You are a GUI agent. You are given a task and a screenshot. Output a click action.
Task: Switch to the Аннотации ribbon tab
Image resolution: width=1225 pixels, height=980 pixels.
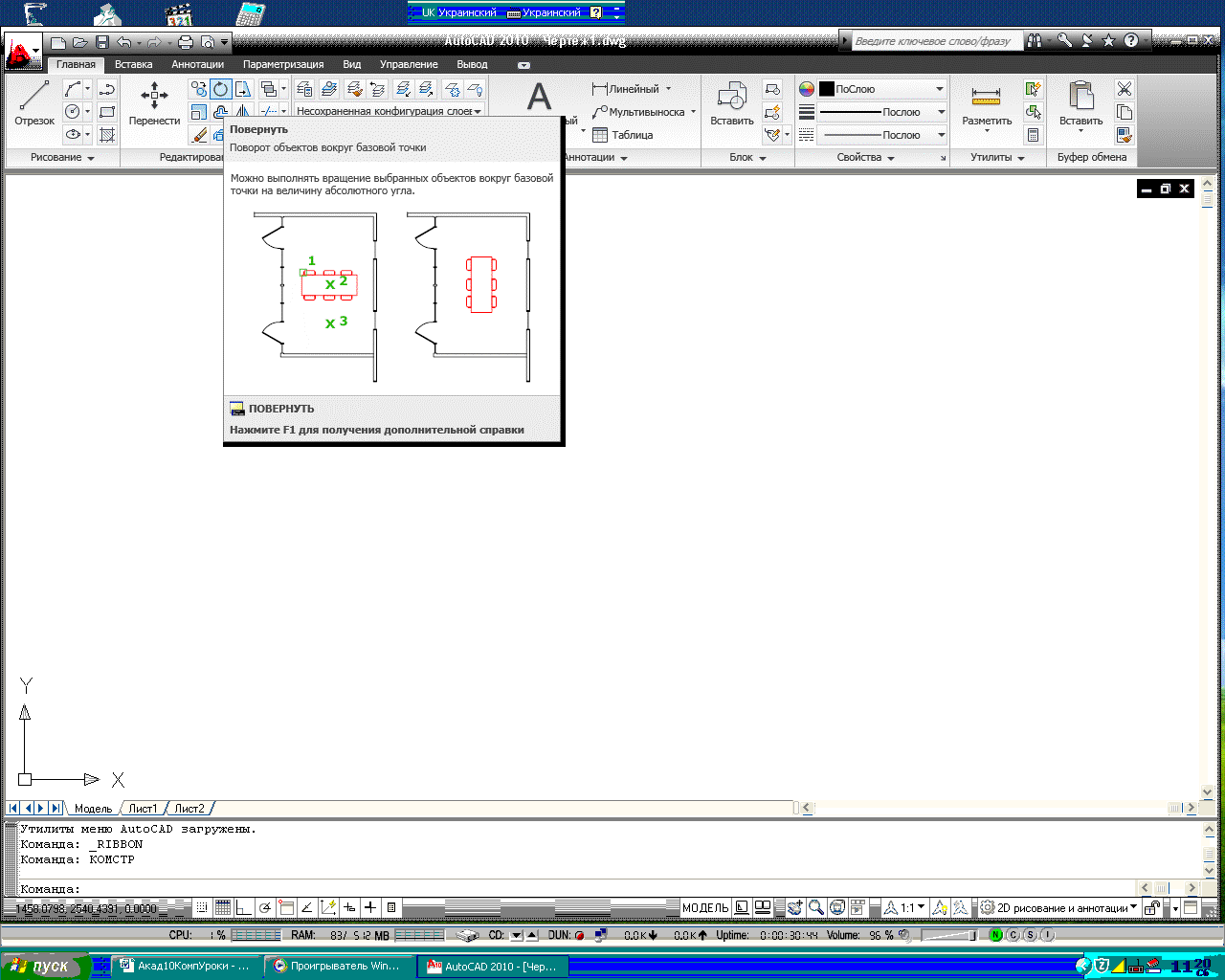click(197, 64)
